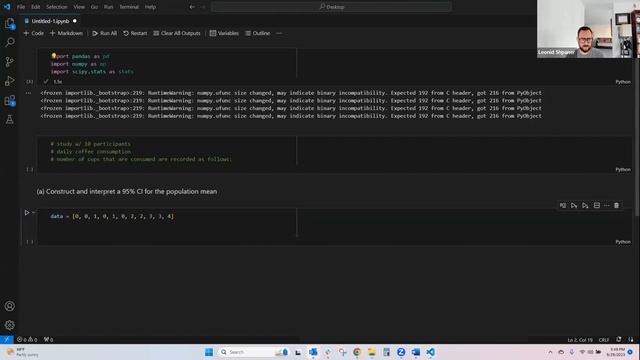Image resolution: width=640 pixels, height=360 pixels.
Task: Show the notebook Outline
Action: (258, 33)
